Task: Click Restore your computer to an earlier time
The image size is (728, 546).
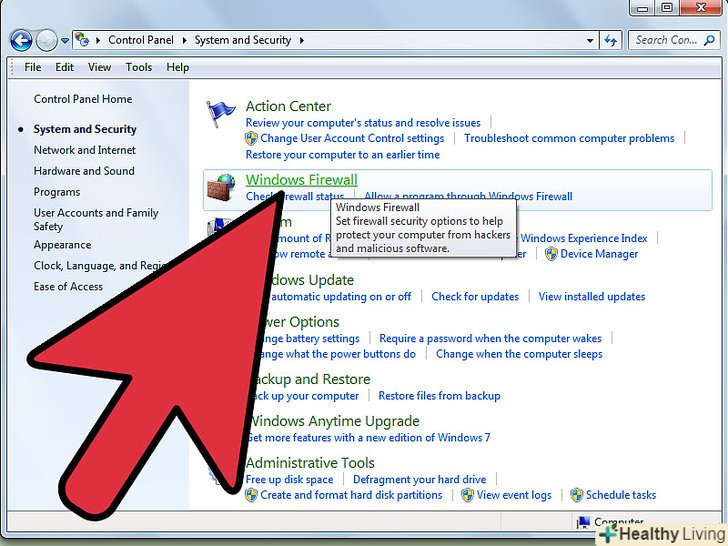Action: (x=343, y=155)
